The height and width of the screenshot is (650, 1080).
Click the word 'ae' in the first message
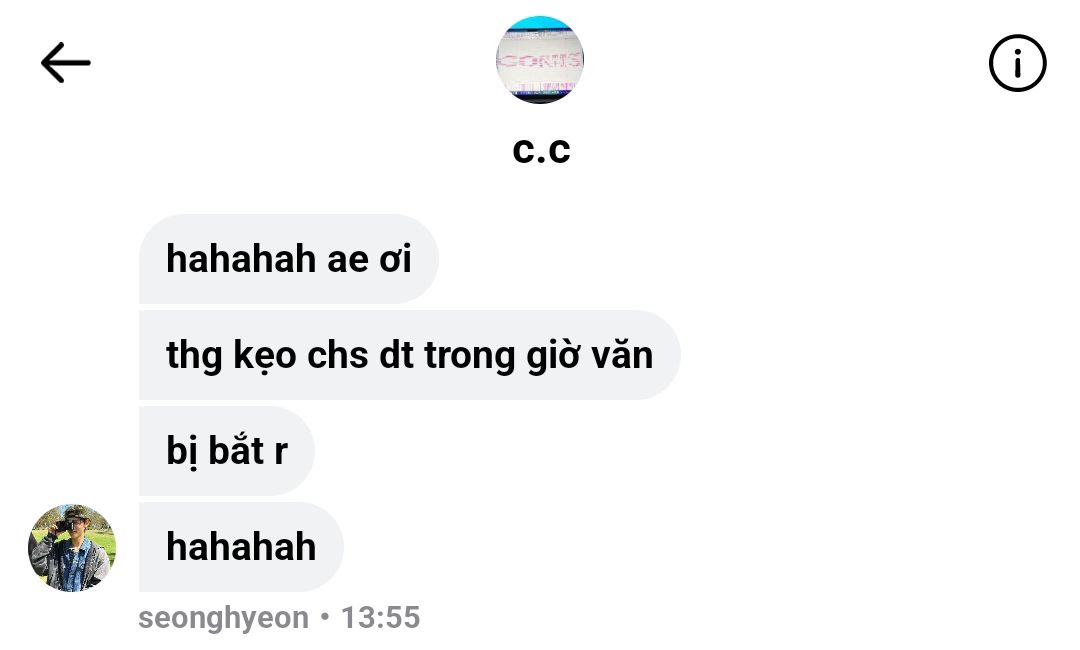(348, 260)
